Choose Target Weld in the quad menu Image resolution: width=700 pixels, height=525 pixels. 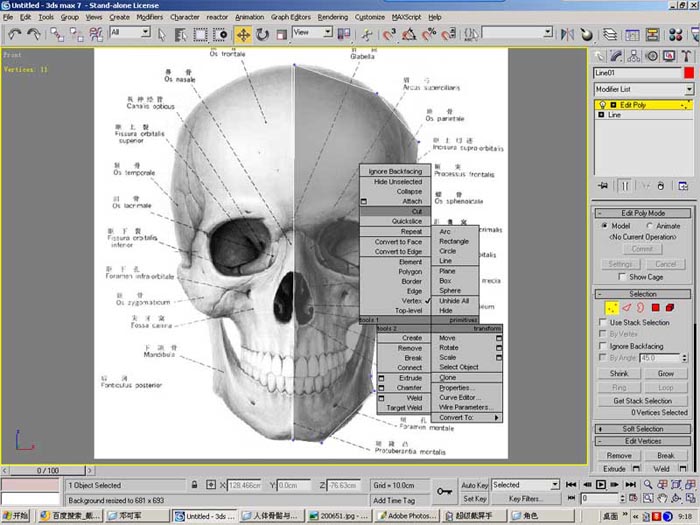[404, 408]
